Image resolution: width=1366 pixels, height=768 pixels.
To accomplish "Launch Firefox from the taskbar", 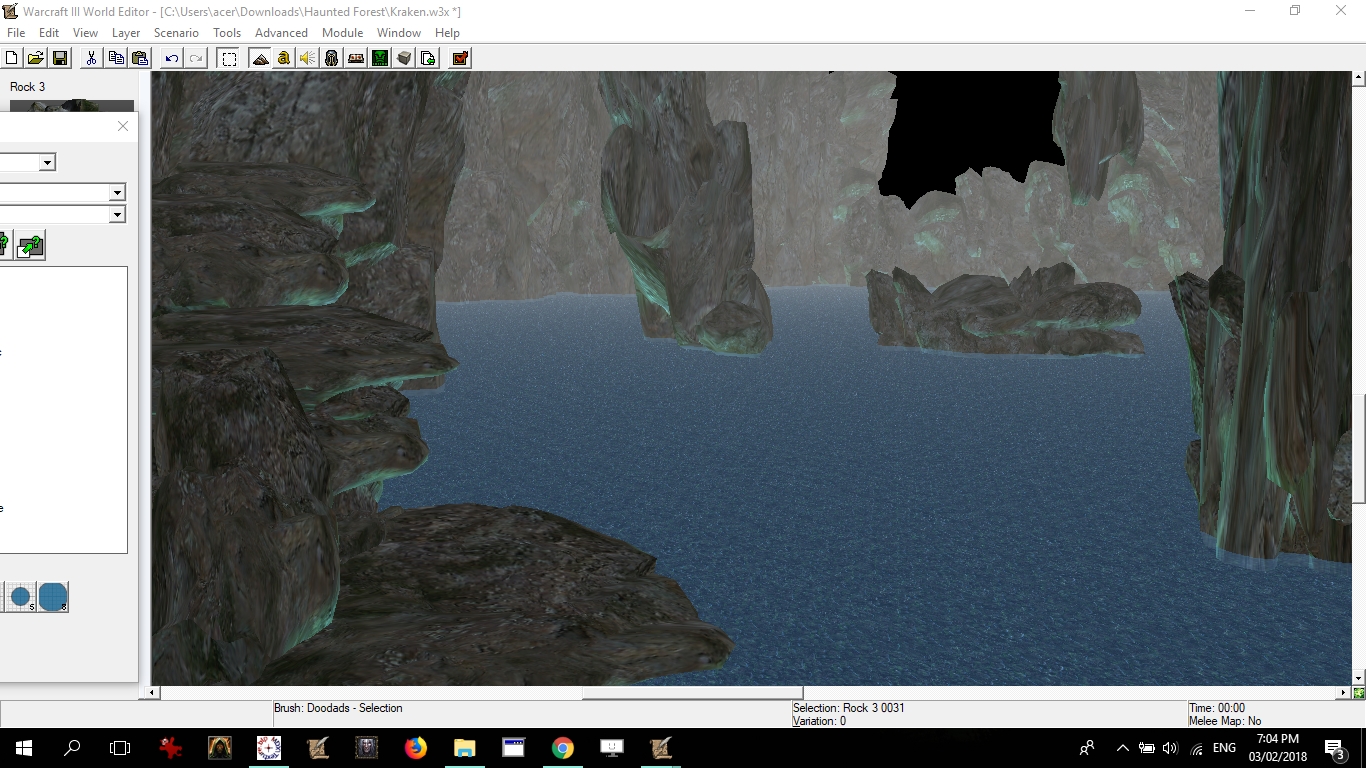I will tap(415, 748).
